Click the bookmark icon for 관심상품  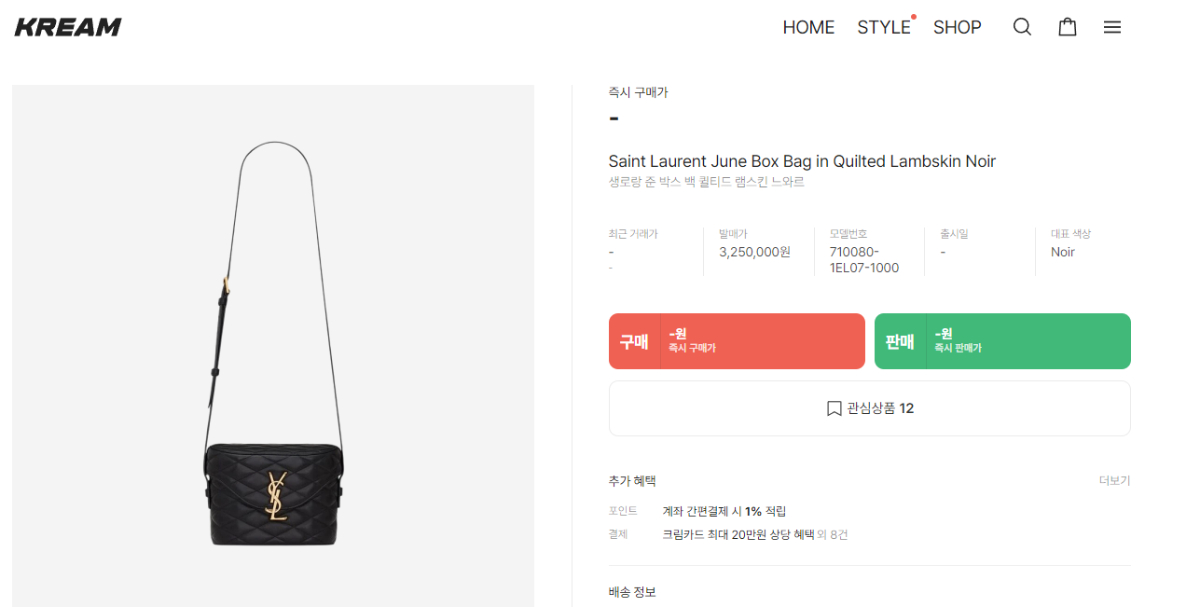pyautogui.click(x=834, y=408)
